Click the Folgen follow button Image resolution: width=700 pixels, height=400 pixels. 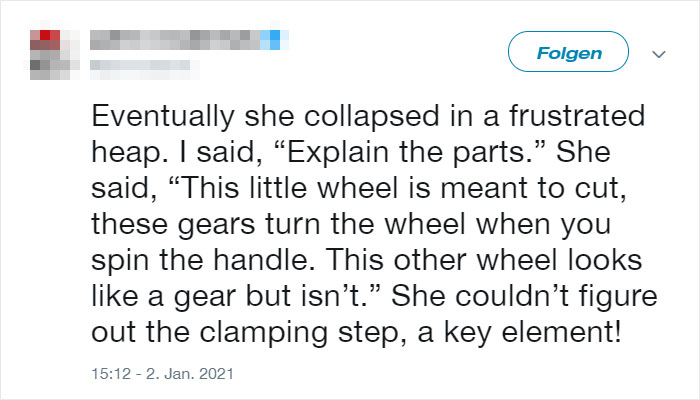568,52
